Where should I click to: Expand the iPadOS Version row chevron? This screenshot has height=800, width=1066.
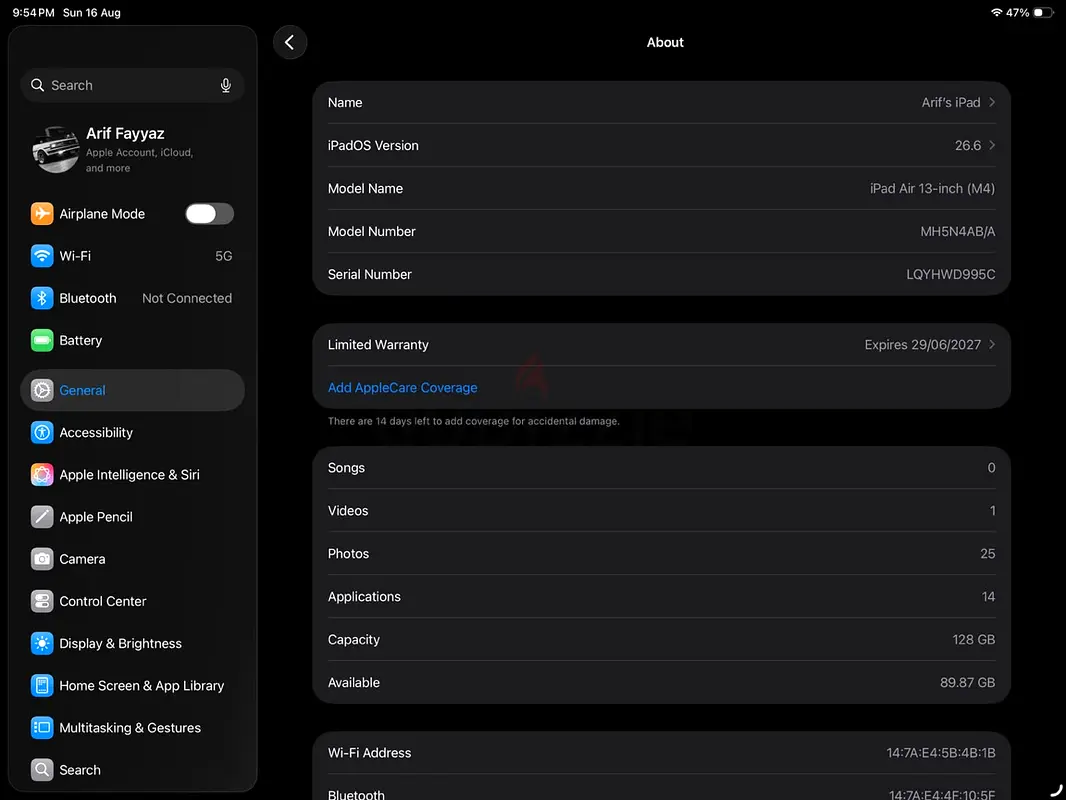[992, 145]
